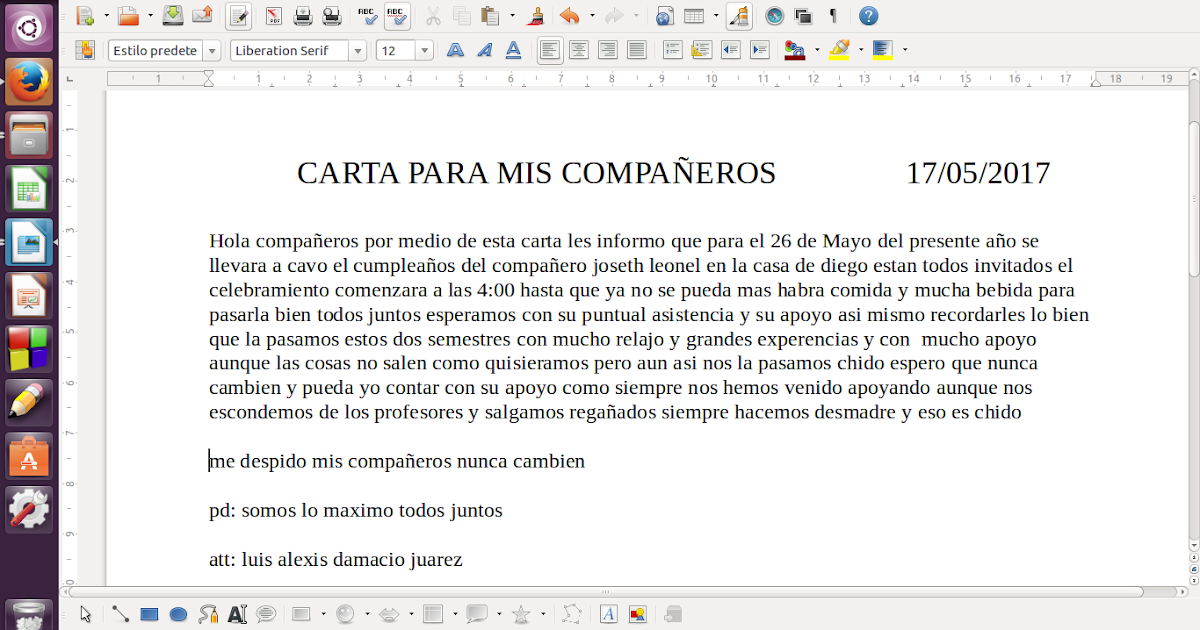Expand the Paste options arrow
This screenshot has height=630, width=1200.
(x=512, y=16)
